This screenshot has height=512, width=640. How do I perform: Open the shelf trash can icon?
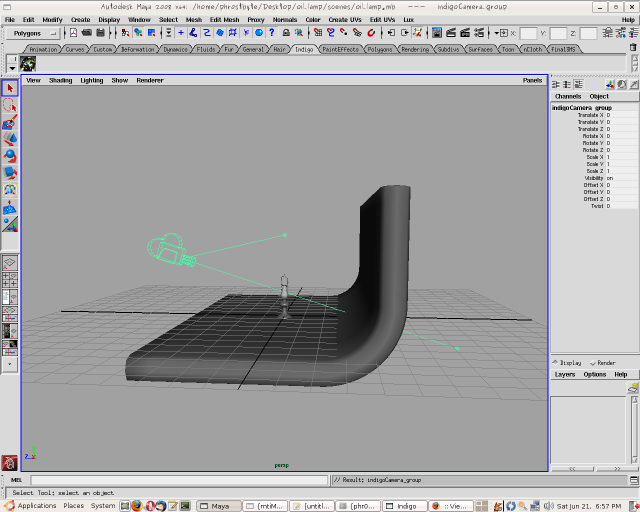click(631, 48)
